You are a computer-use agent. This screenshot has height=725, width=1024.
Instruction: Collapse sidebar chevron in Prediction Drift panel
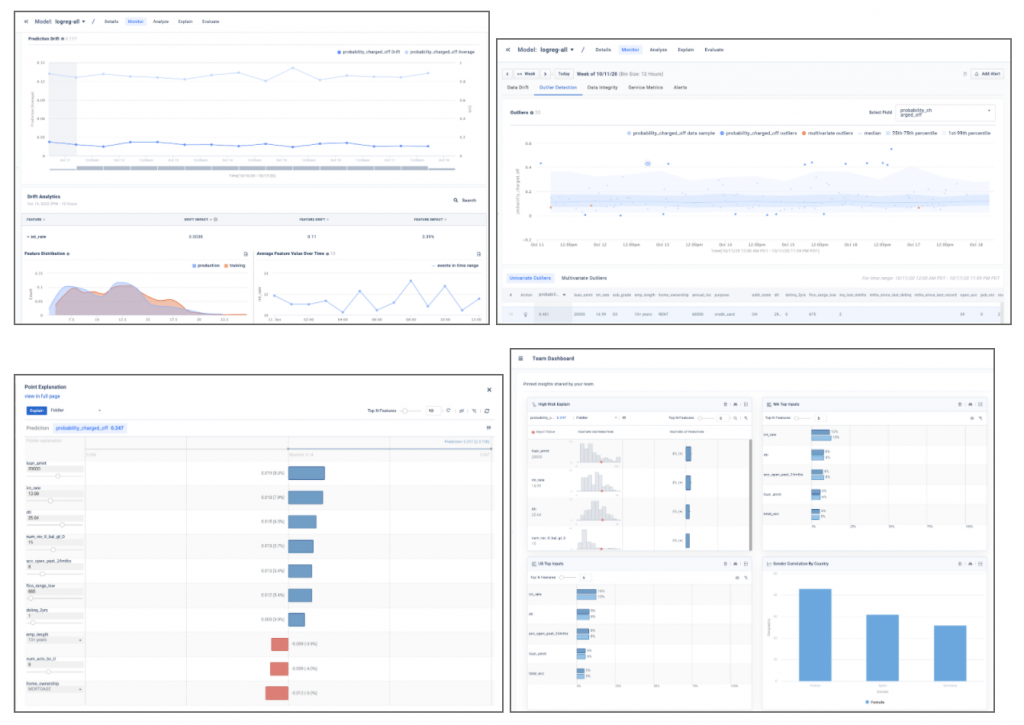(26, 22)
